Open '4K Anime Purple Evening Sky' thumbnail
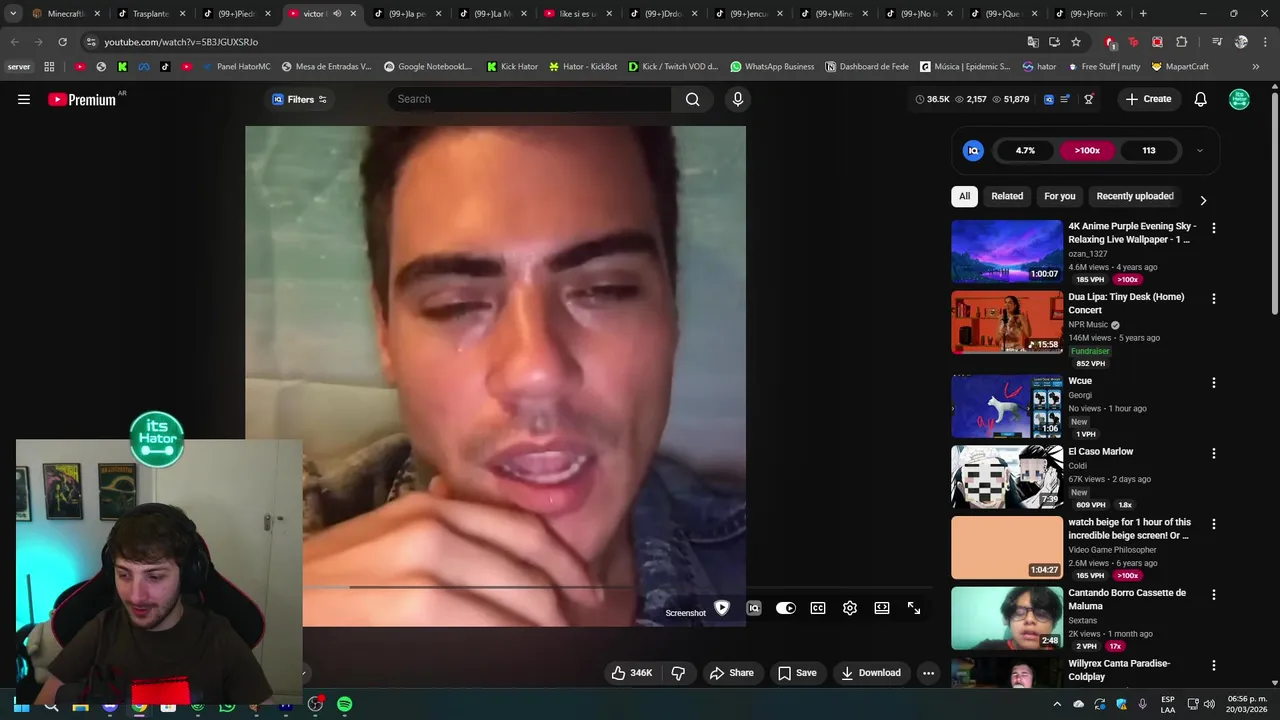 (x=1007, y=252)
